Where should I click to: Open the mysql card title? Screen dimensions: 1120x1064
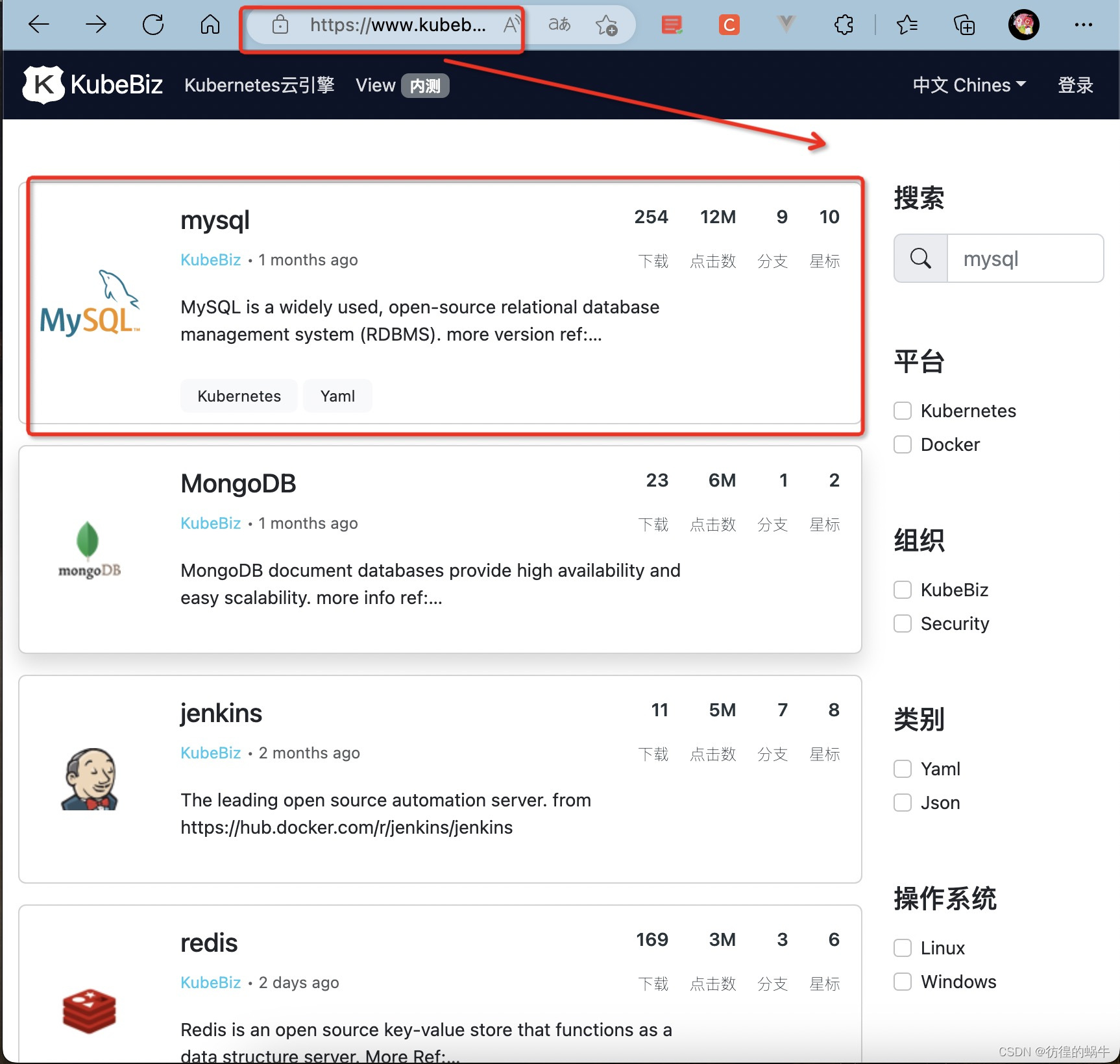[215, 221]
